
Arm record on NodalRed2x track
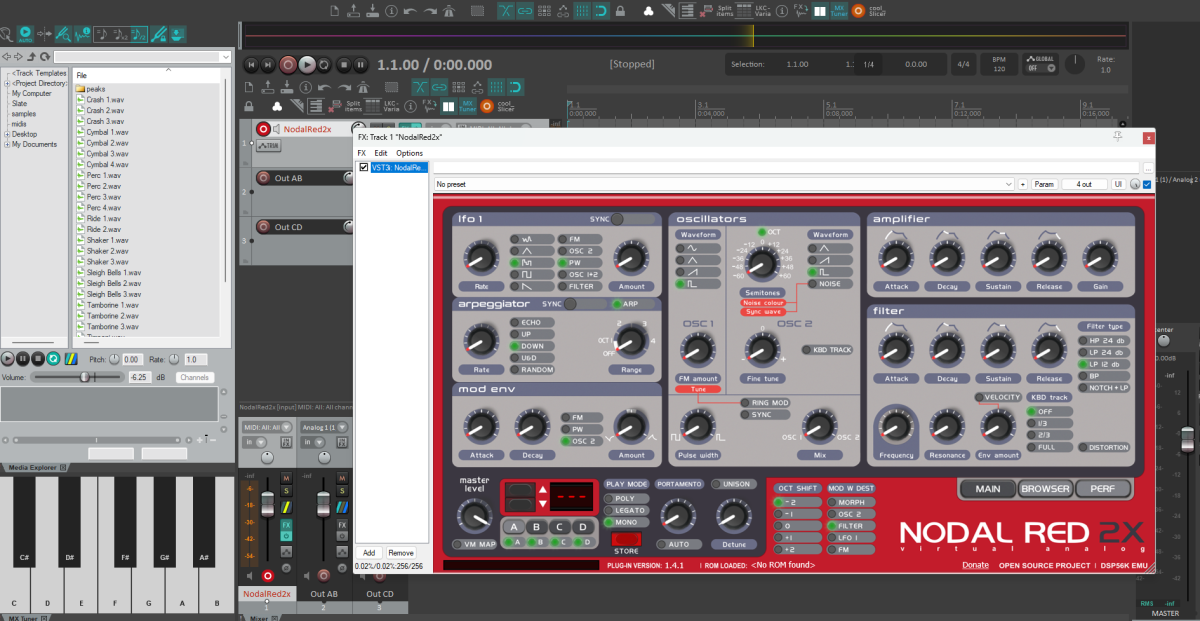264,129
